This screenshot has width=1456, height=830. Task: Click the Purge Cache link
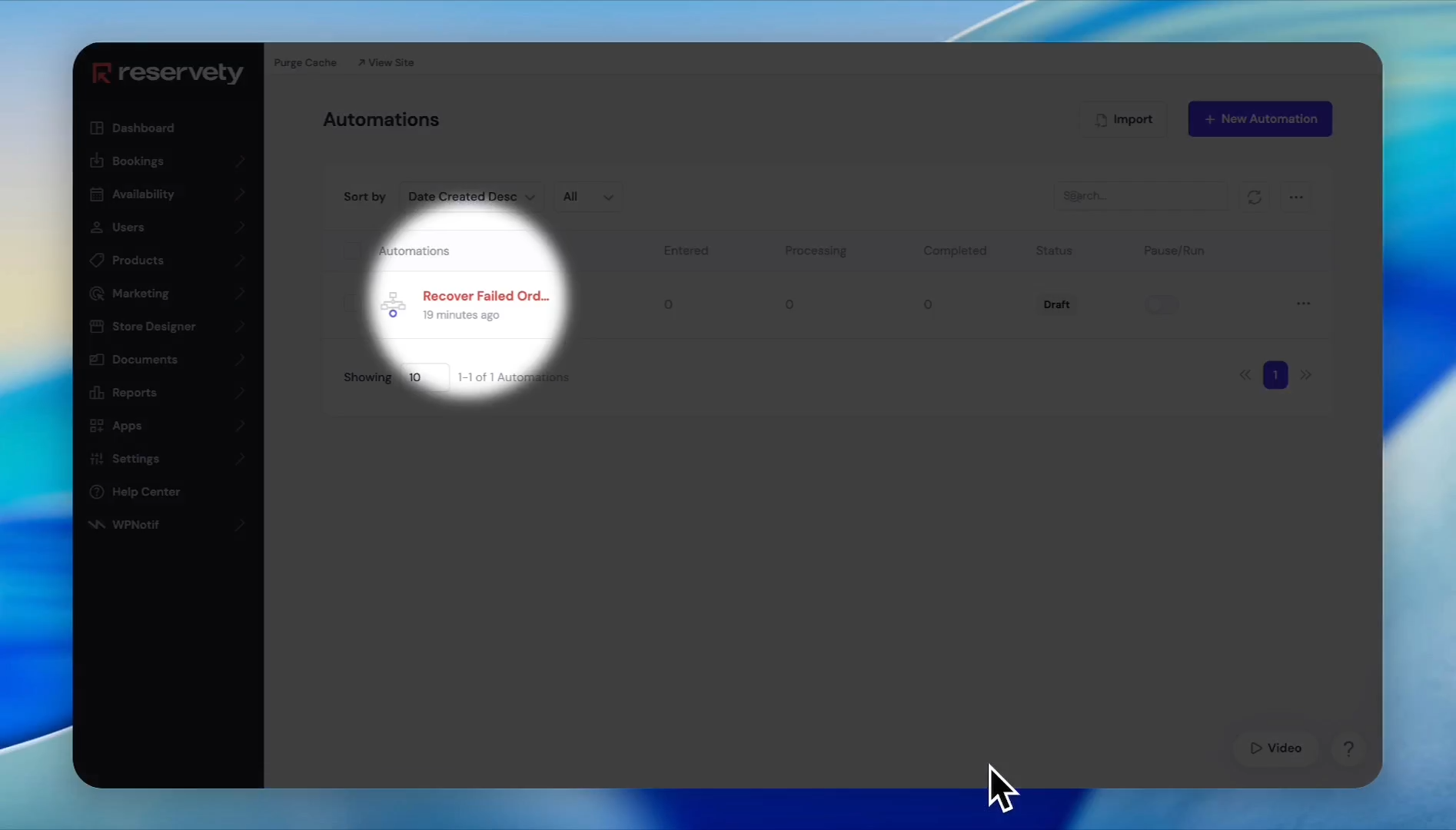click(305, 62)
